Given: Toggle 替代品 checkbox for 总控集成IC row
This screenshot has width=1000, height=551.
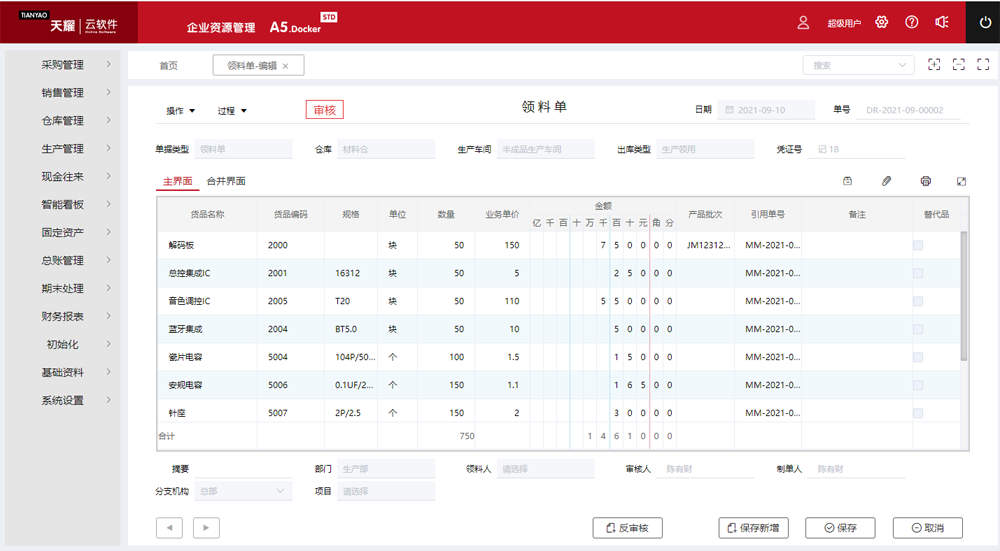Looking at the screenshot, I should (917, 273).
